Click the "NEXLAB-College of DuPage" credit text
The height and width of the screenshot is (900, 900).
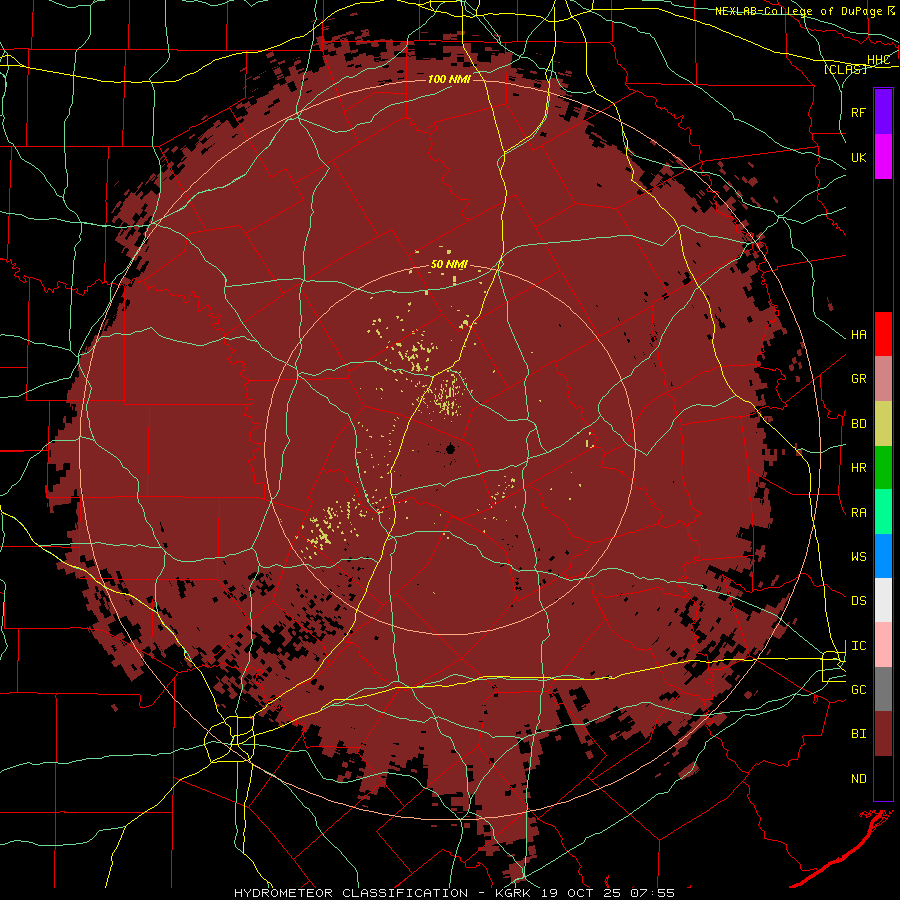(x=798, y=11)
